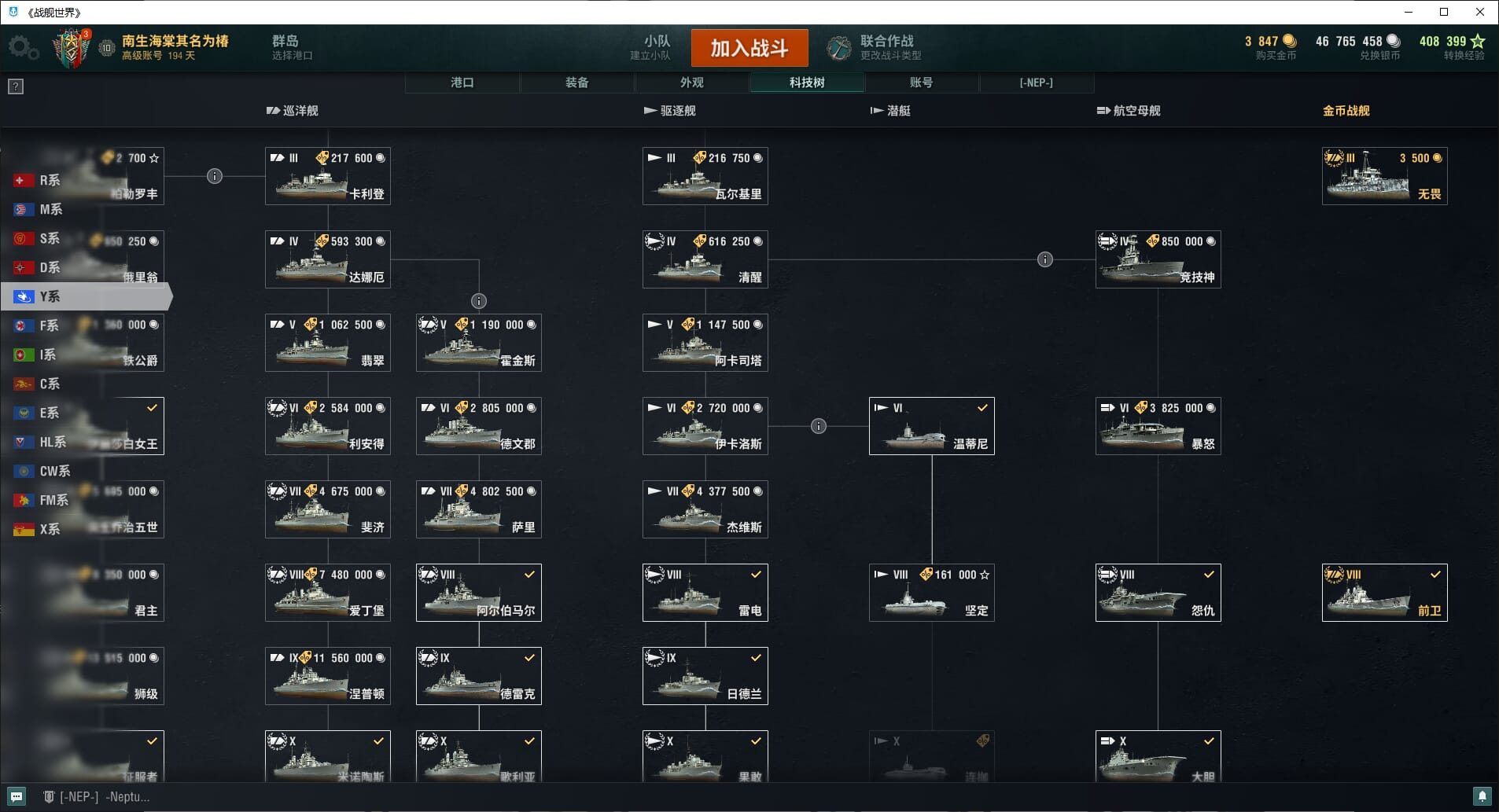Select the F系 nation in list

[x=50, y=325]
